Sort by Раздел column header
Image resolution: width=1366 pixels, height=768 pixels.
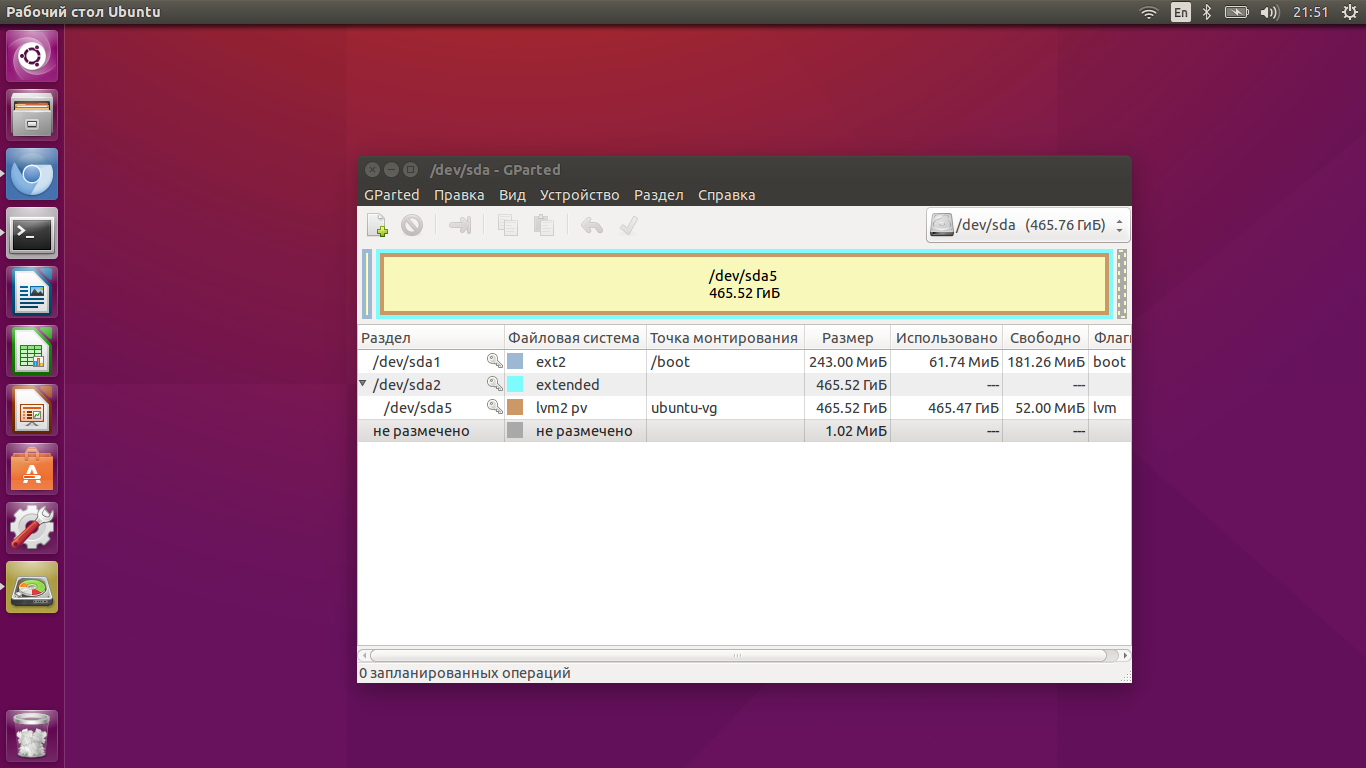[x=431, y=338]
